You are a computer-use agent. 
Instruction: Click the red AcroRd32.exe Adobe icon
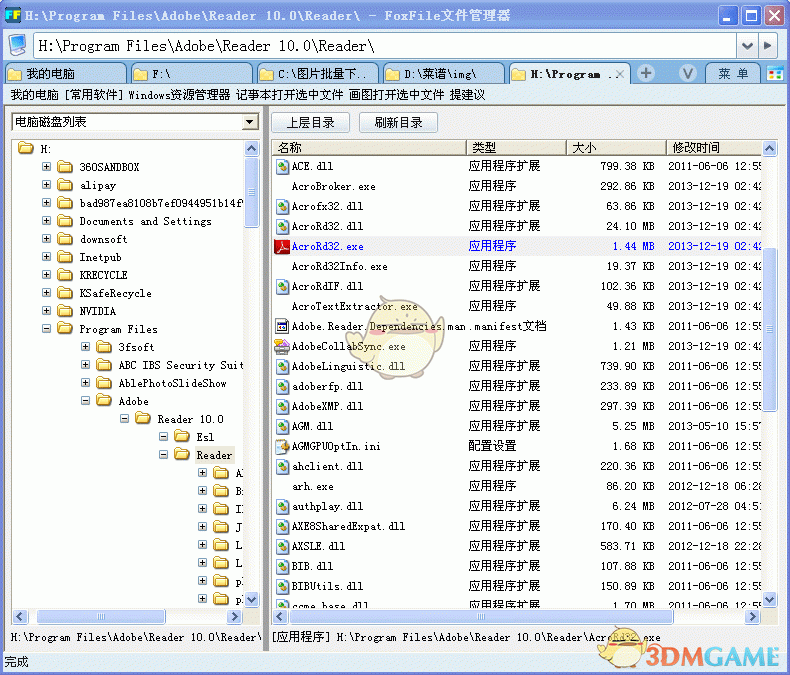pos(282,246)
